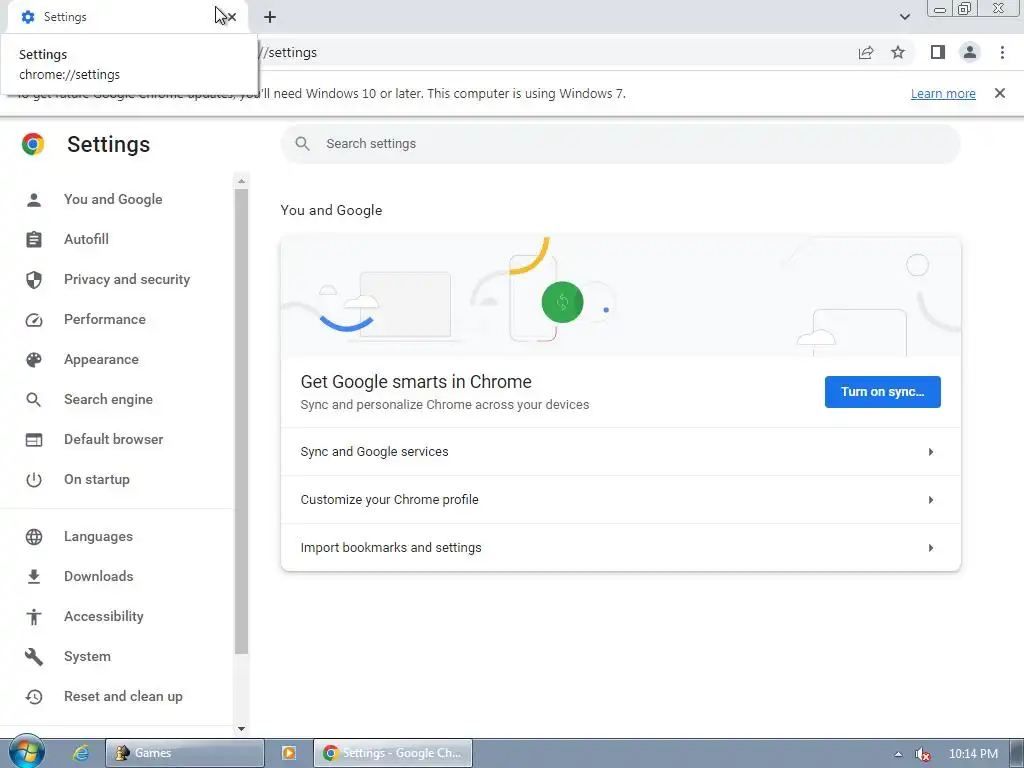Image resolution: width=1024 pixels, height=768 pixels.
Task: Open Customize your Chrome profile
Action: 620,500
